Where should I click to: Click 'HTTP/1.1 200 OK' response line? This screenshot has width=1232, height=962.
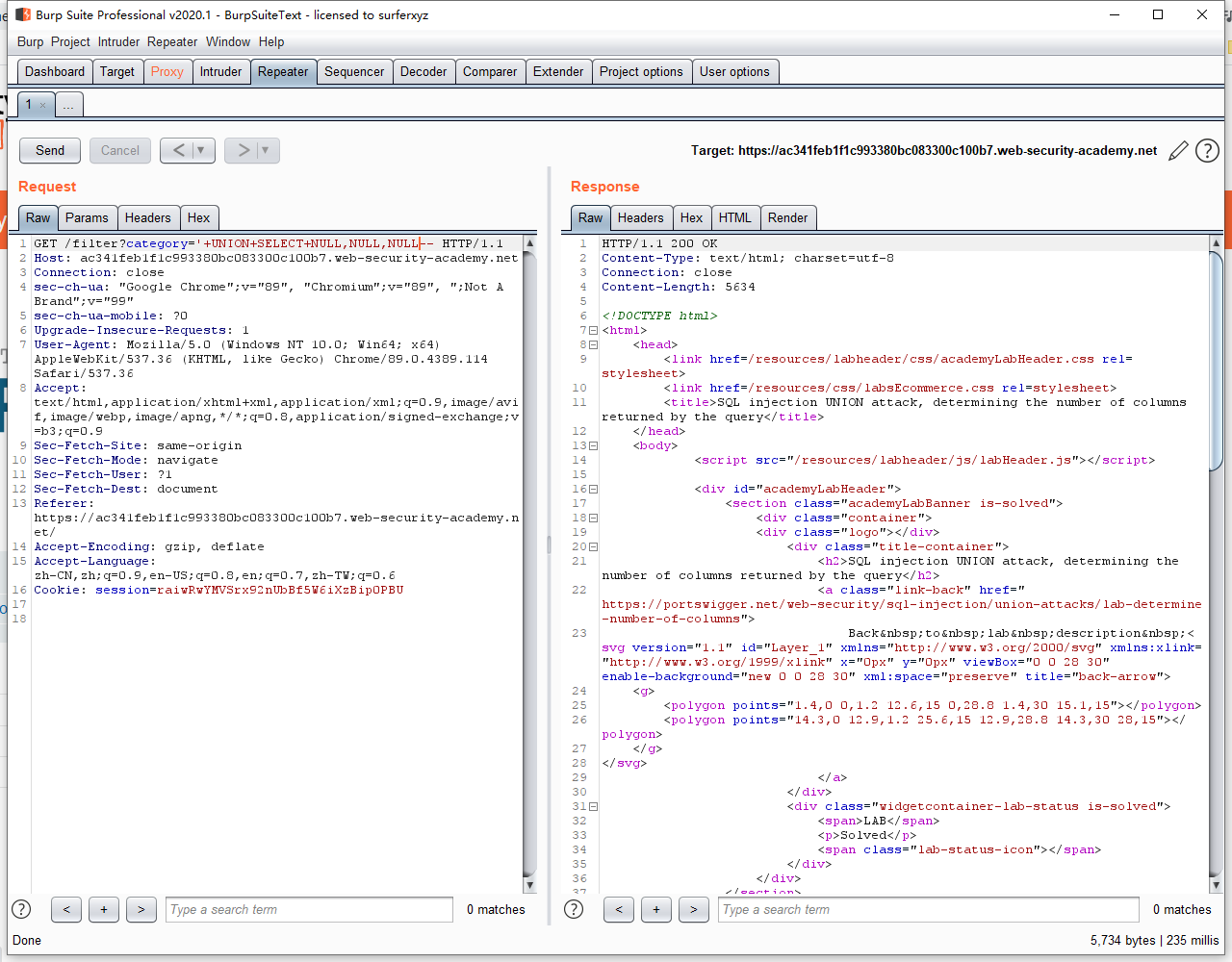point(659,243)
